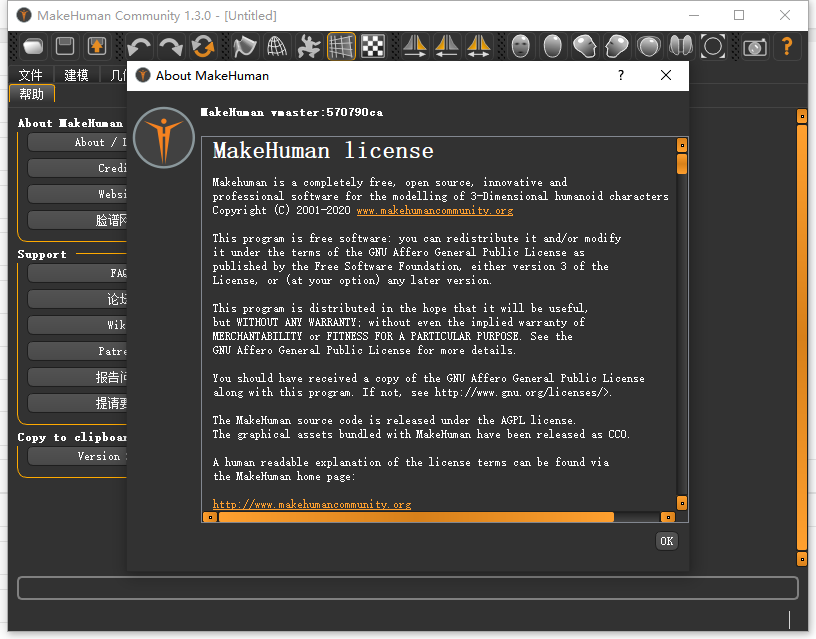Toggle the highlighted grid icon
This screenshot has width=816, height=639.
pos(341,46)
